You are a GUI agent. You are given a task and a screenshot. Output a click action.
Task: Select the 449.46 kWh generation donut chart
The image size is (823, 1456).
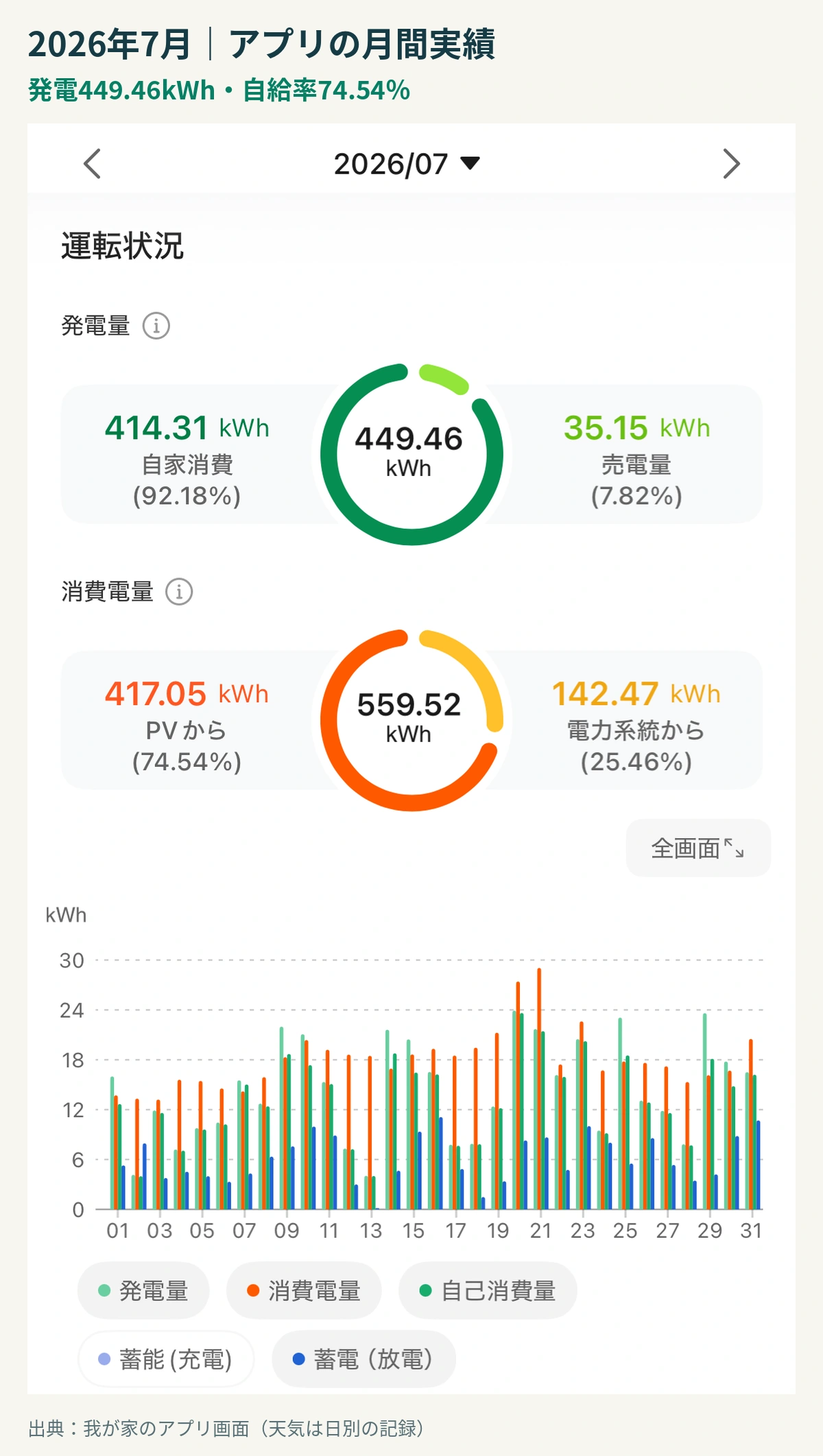(x=411, y=454)
